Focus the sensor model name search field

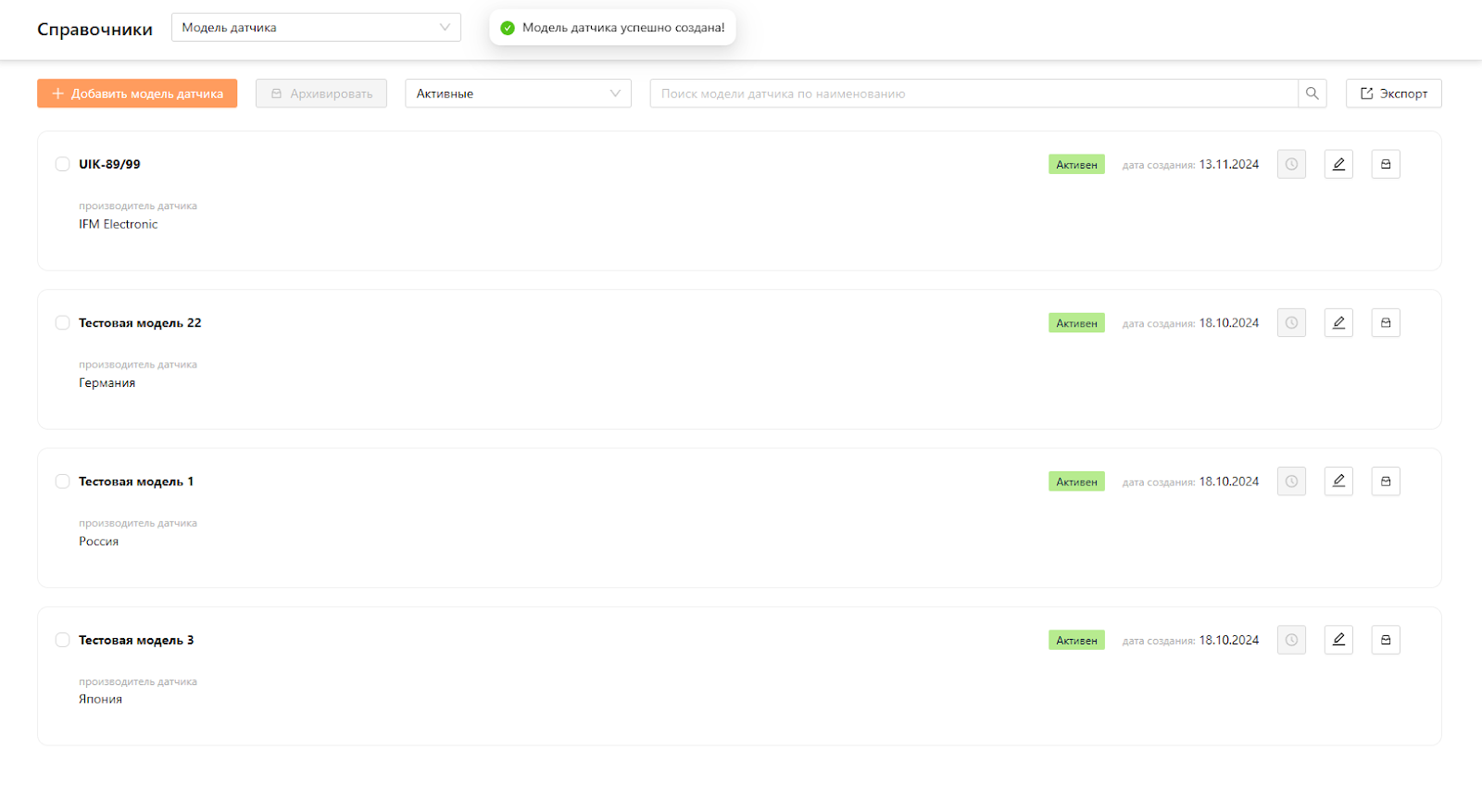(x=973, y=94)
